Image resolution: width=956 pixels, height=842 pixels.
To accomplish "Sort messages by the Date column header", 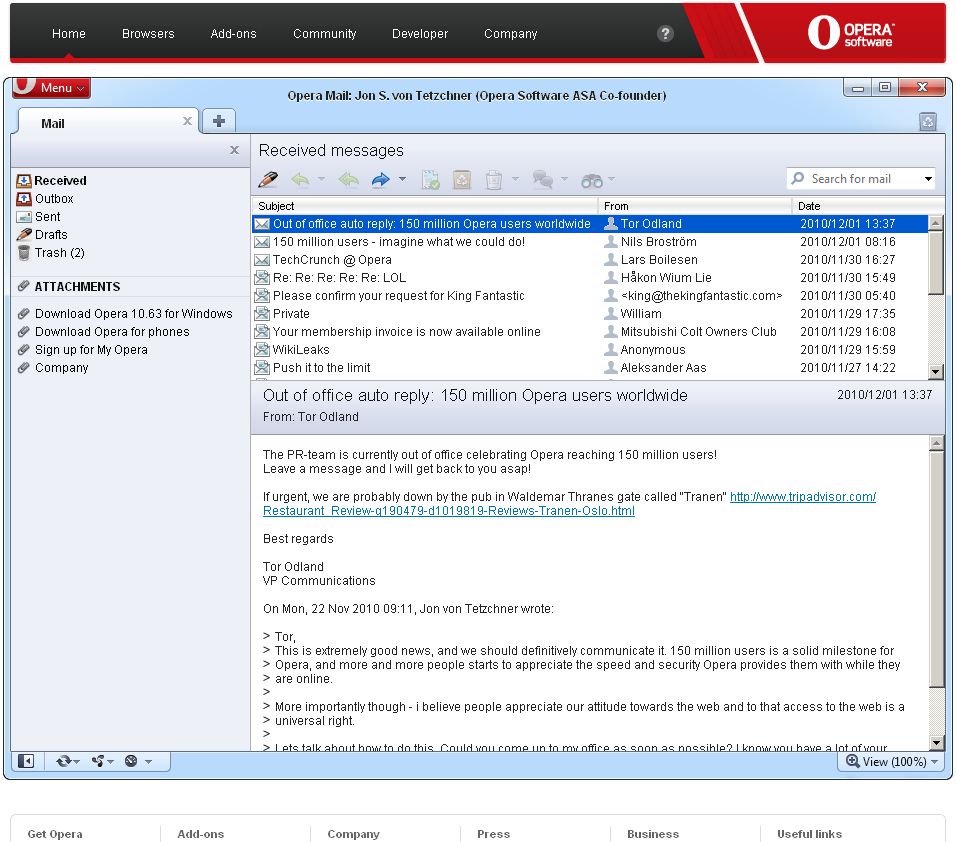I will pos(867,206).
